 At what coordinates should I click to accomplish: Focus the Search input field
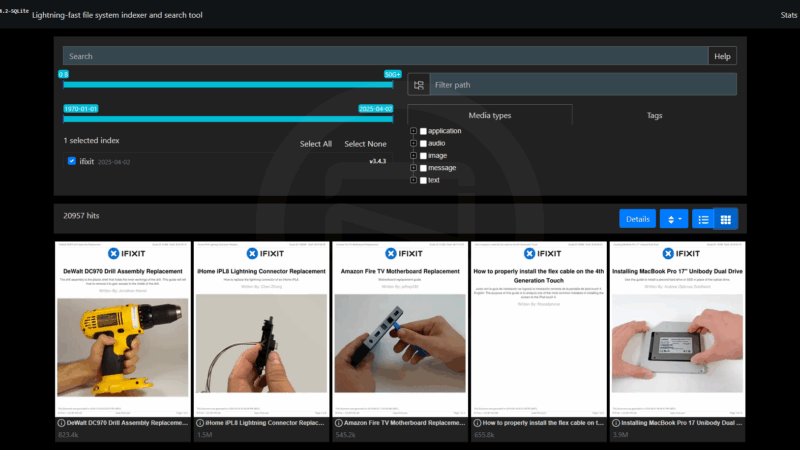tap(386, 56)
